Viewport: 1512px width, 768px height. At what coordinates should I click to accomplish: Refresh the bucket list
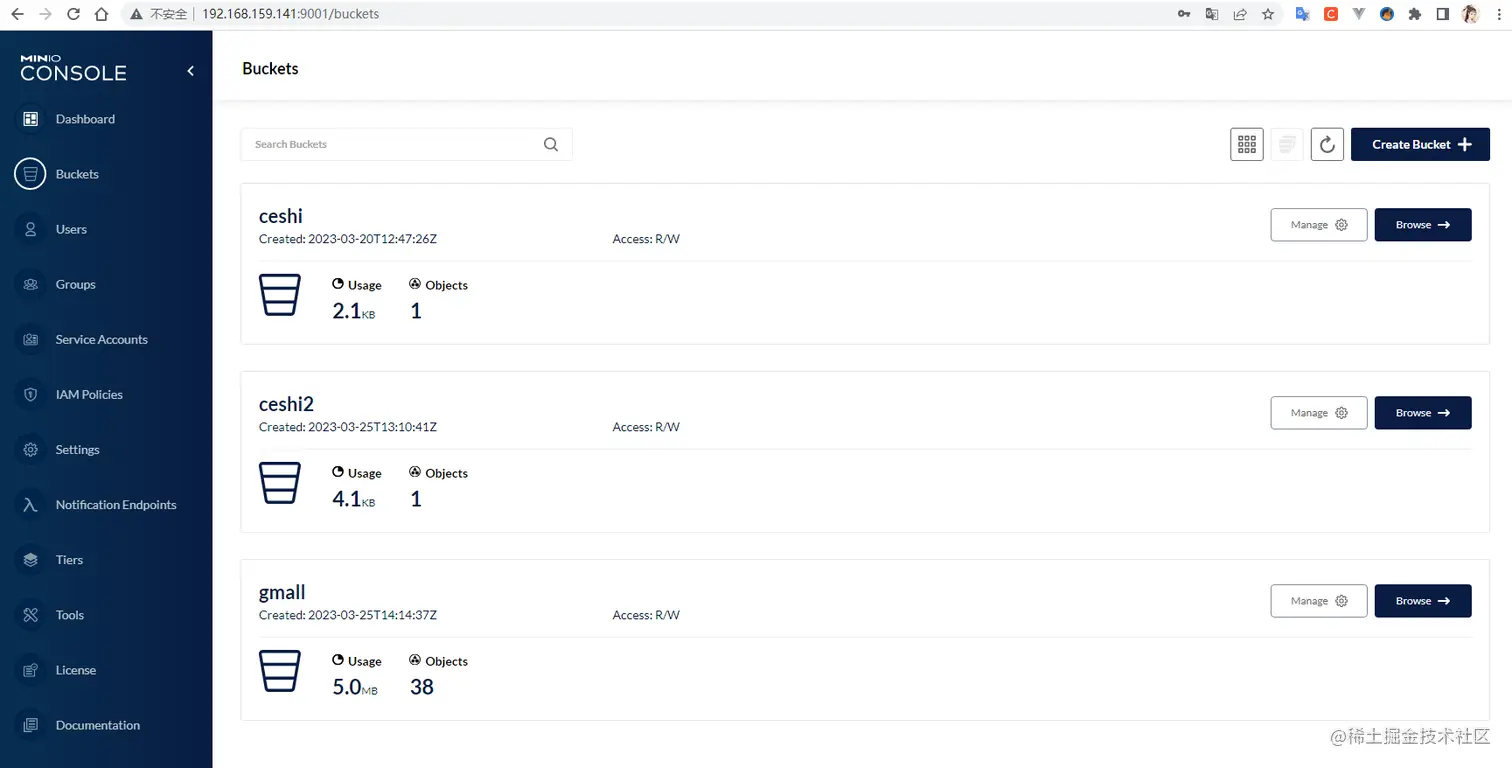point(1327,144)
